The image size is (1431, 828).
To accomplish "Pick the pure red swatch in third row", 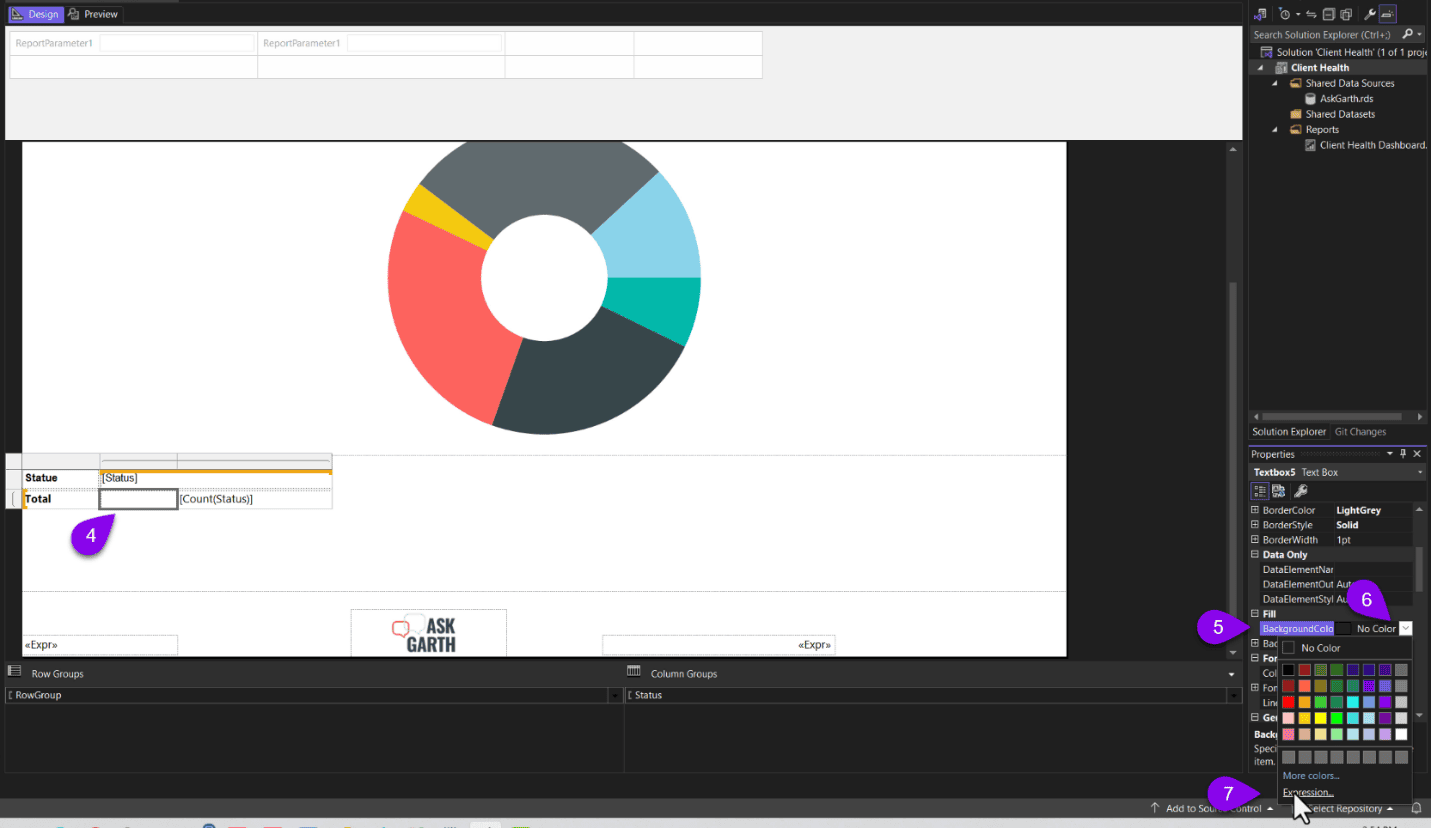I will pyautogui.click(x=1288, y=702).
